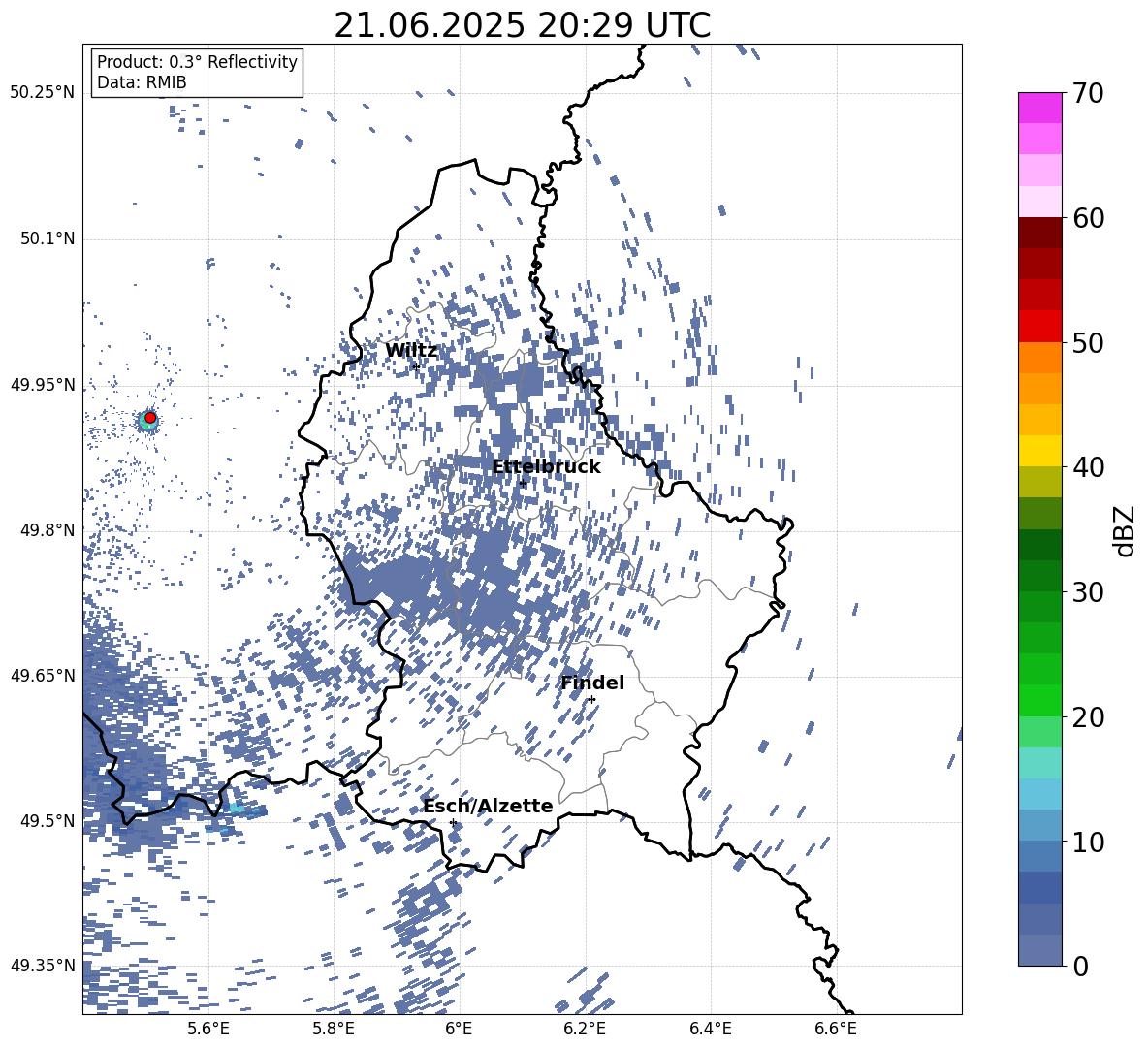The image size is (1148, 1048).
Task: Click the 10 value on colorbar
Action: pyautogui.click(x=1087, y=842)
